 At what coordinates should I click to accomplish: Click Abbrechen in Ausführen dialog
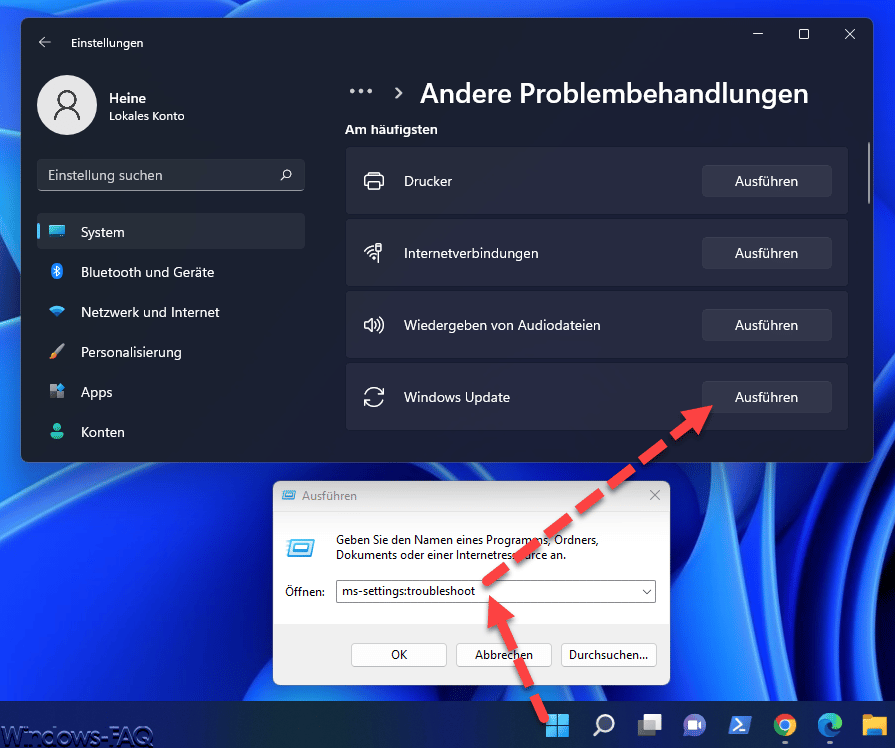tap(504, 654)
